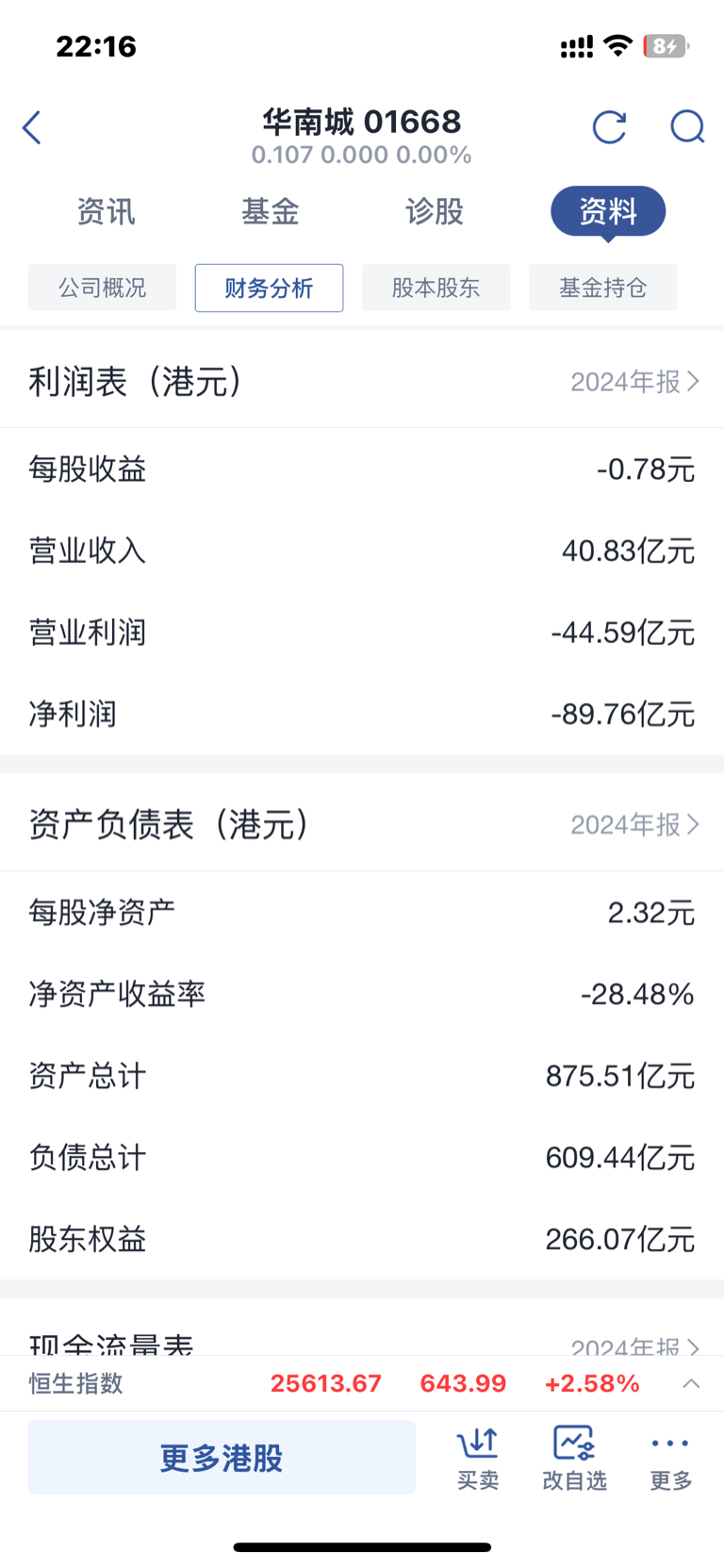Select the 基金 tab
Viewport: 724px width, 1568px height.
(x=270, y=211)
